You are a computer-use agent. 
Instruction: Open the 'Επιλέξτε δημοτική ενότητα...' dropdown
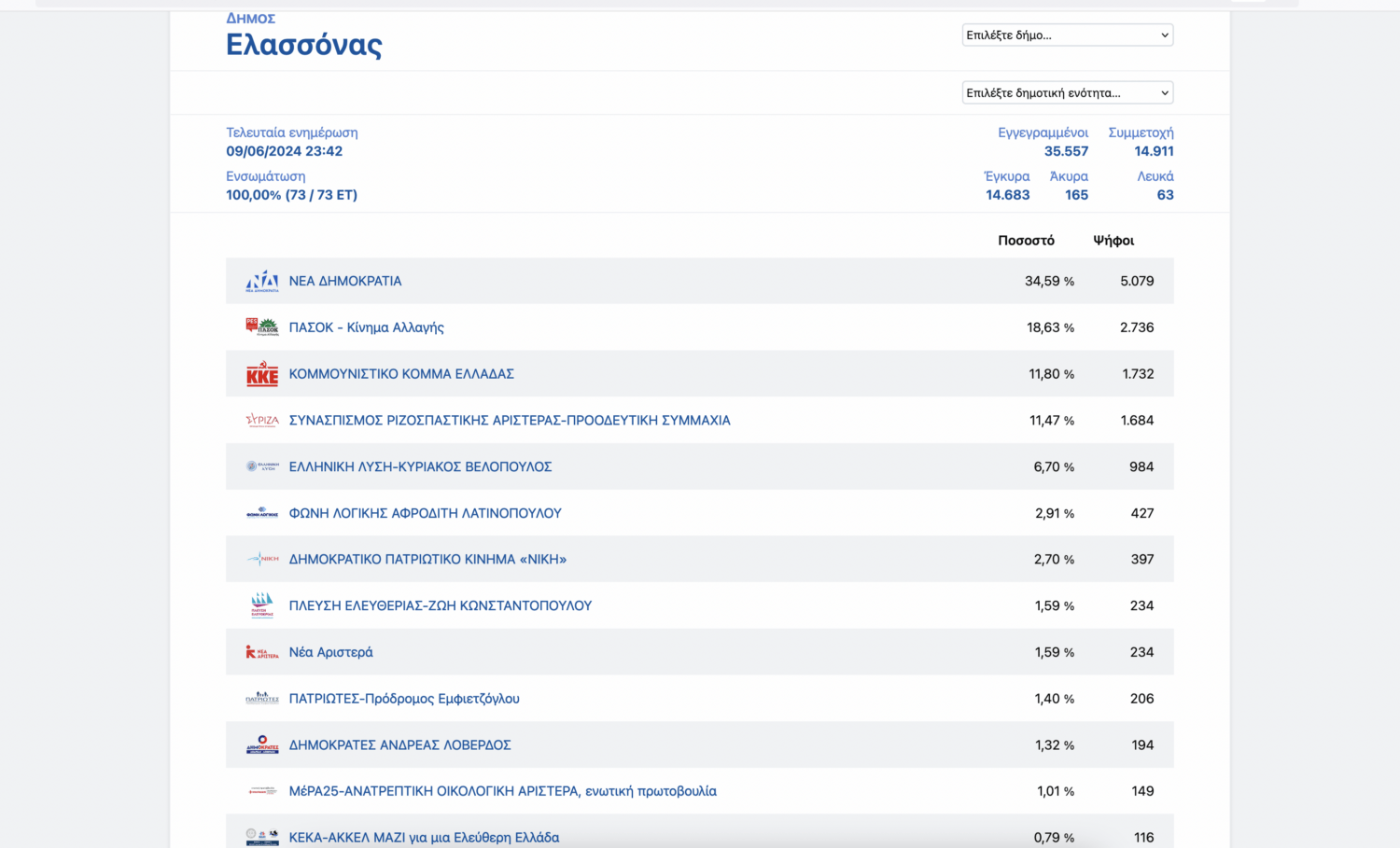pyautogui.click(x=1068, y=93)
